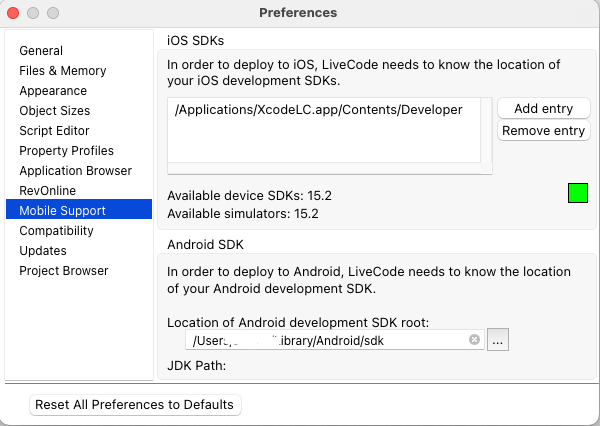Open Object Sizes preferences
Screen dimensions: 600x426
click(x=54, y=110)
